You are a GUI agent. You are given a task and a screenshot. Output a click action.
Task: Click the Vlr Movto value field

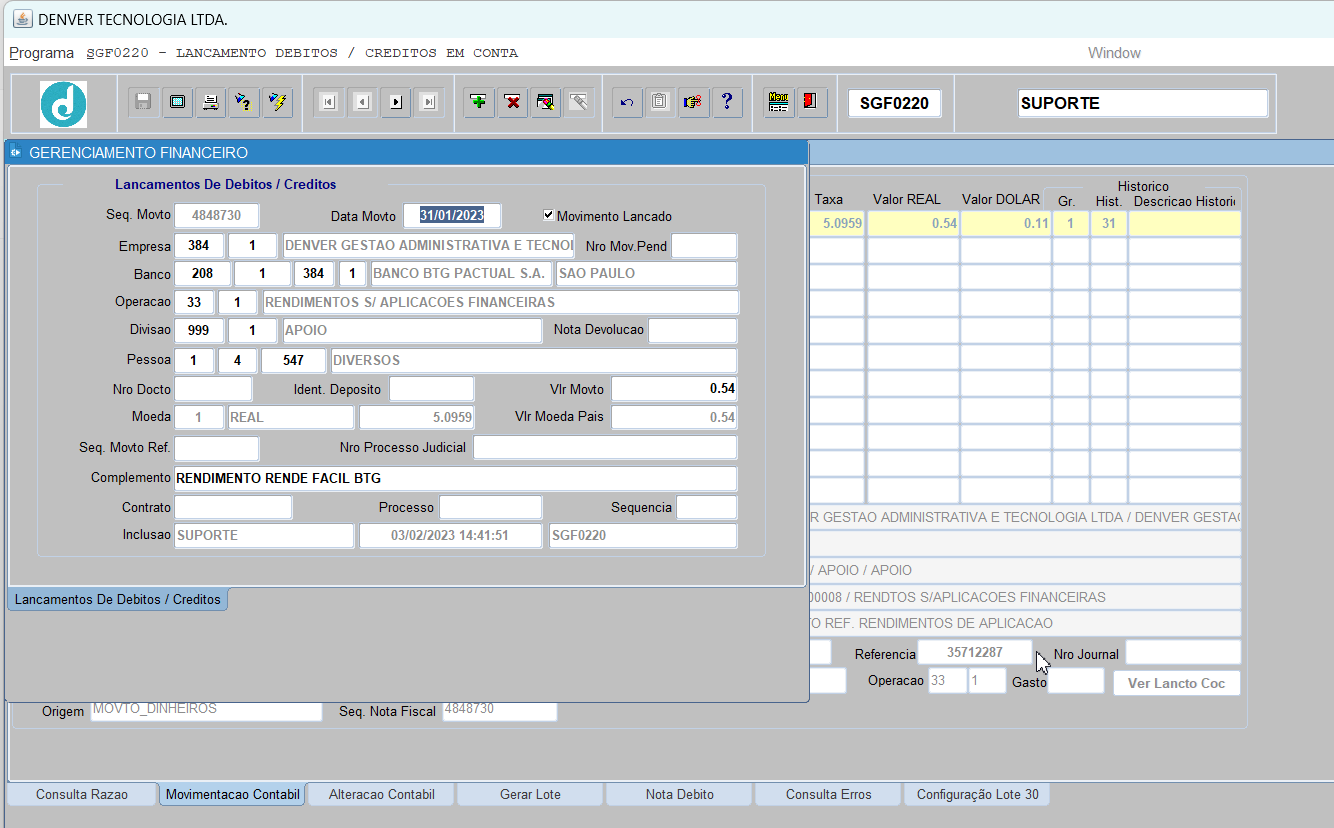[x=674, y=388]
